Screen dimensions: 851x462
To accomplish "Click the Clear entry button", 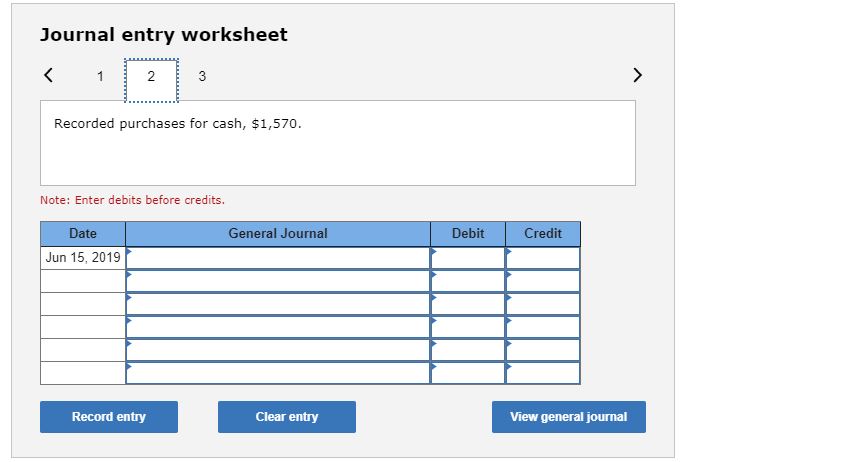I will coord(287,417).
